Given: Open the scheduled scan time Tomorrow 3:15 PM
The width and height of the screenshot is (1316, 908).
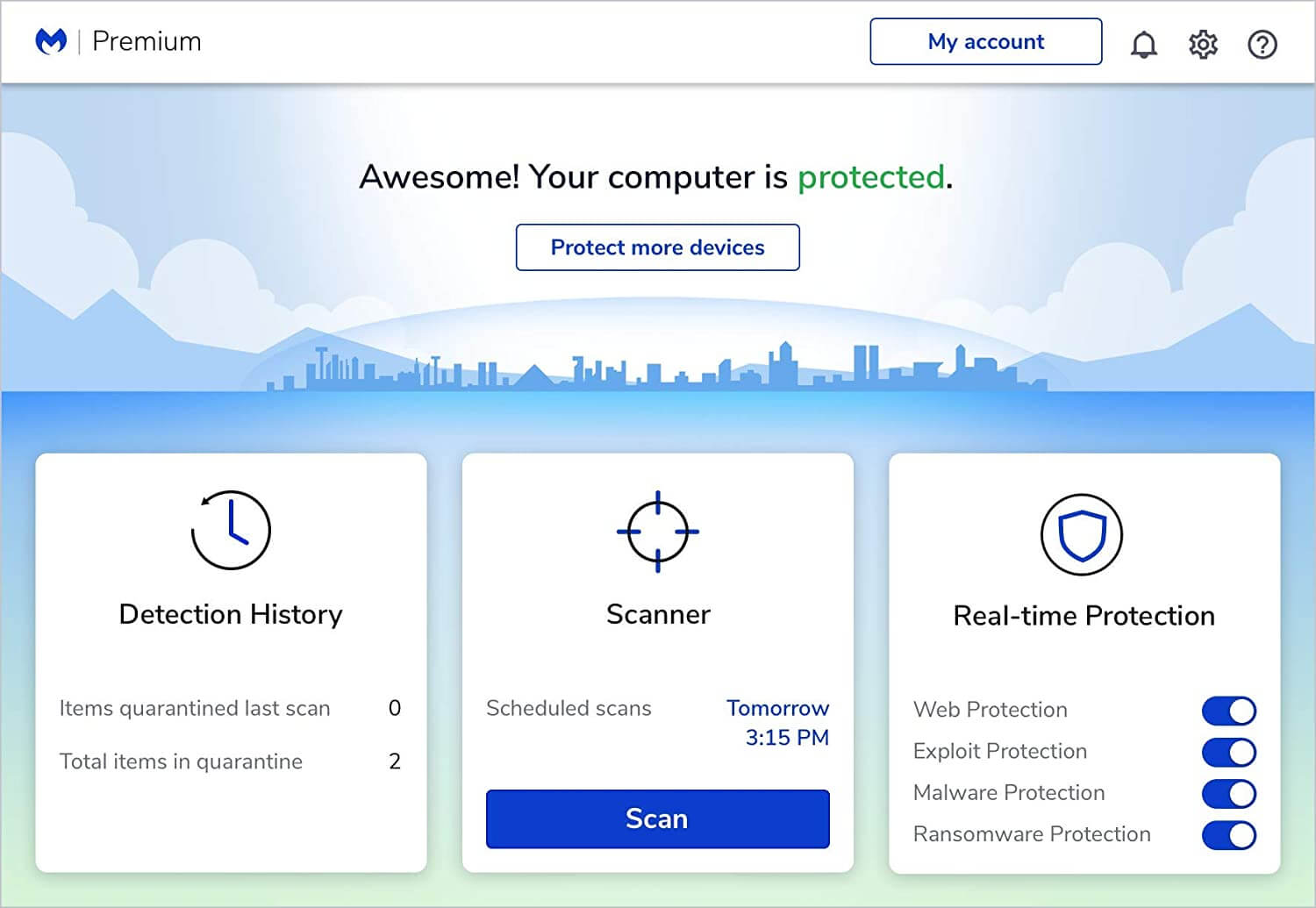Looking at the screenshot, I should (x=778, y=722).
